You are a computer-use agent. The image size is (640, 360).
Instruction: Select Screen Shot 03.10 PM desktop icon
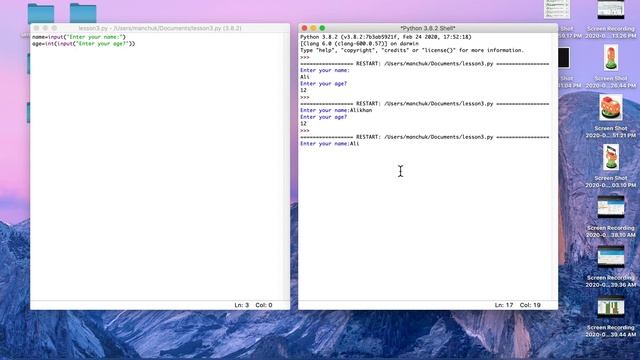coord(611,157)
